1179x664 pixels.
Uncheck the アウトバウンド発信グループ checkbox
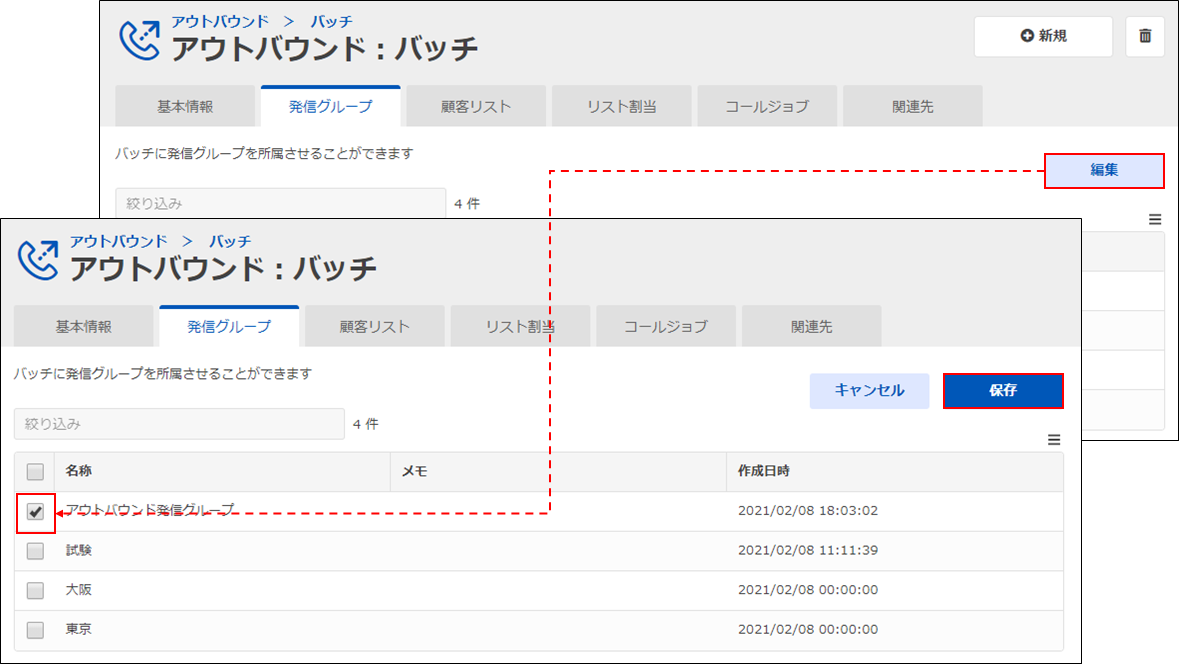tap(35, 511)
